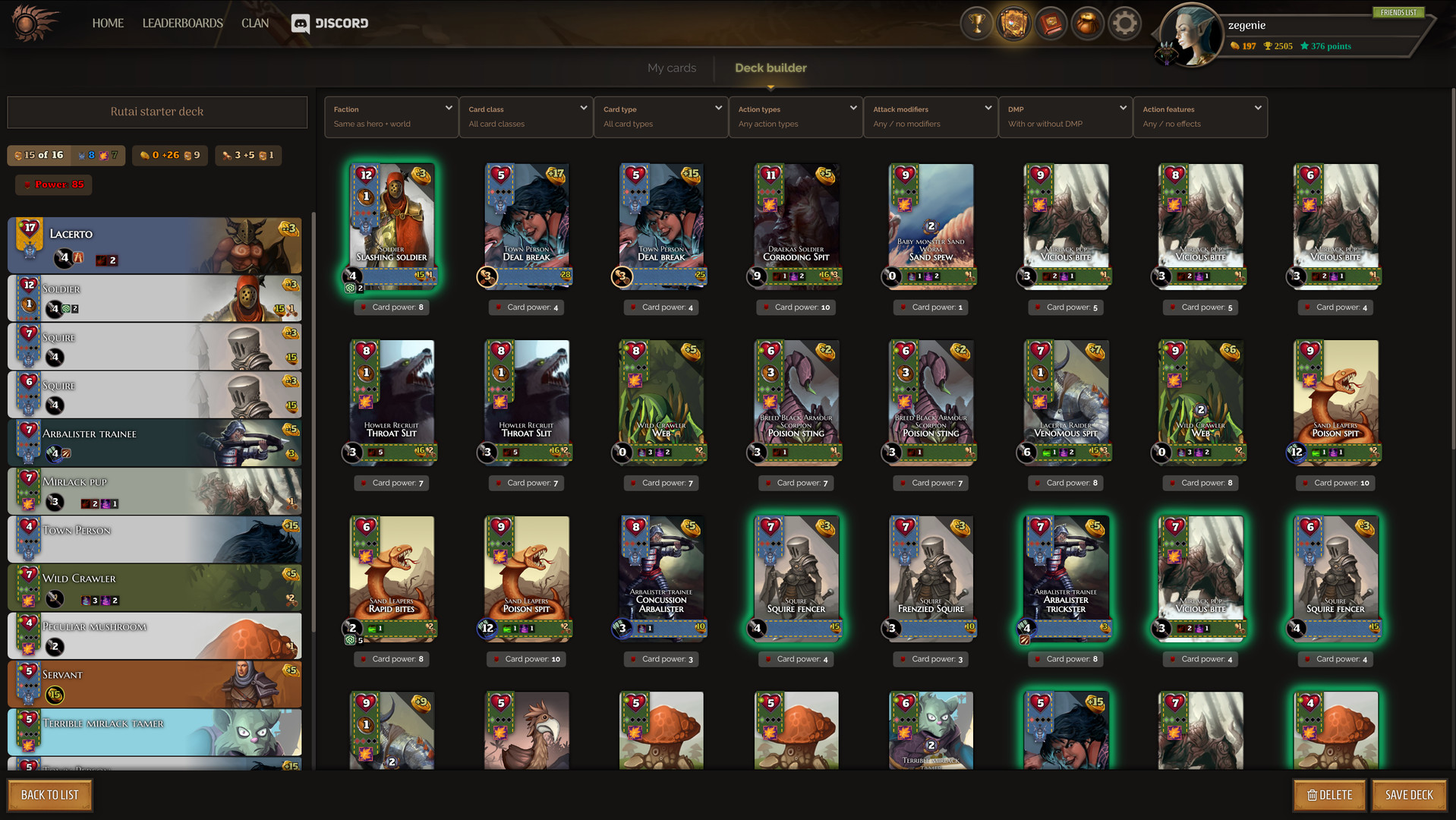The width and height of the screenshot is (1456, 820).
Task: Click the Power 85 shield indicator
Action: pos(53,184)
